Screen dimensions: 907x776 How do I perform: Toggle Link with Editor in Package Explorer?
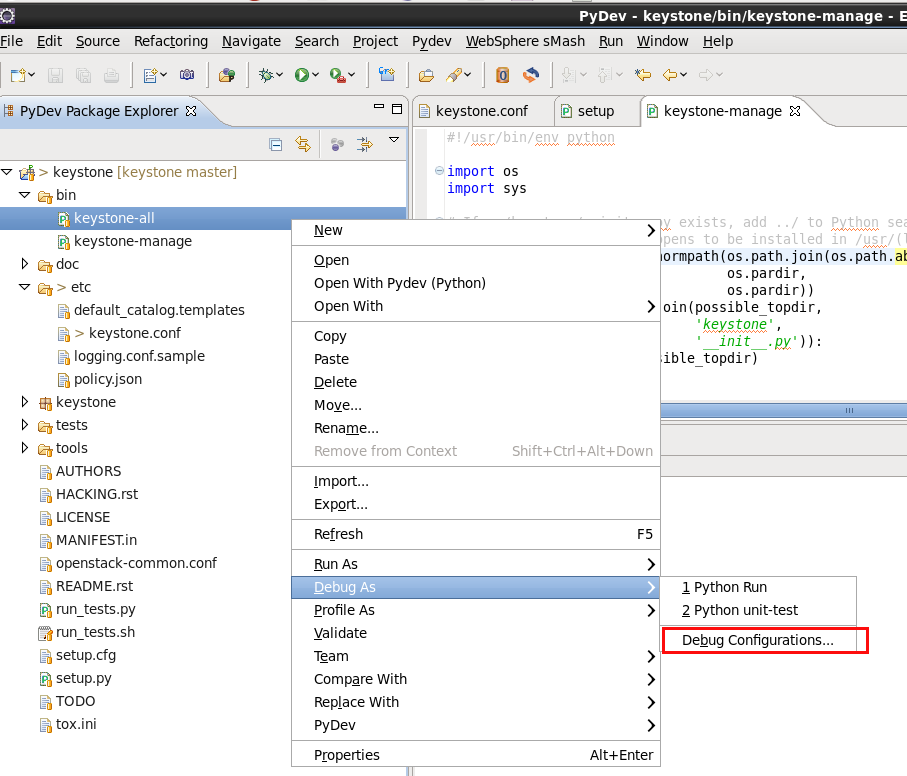click(303, 144)
